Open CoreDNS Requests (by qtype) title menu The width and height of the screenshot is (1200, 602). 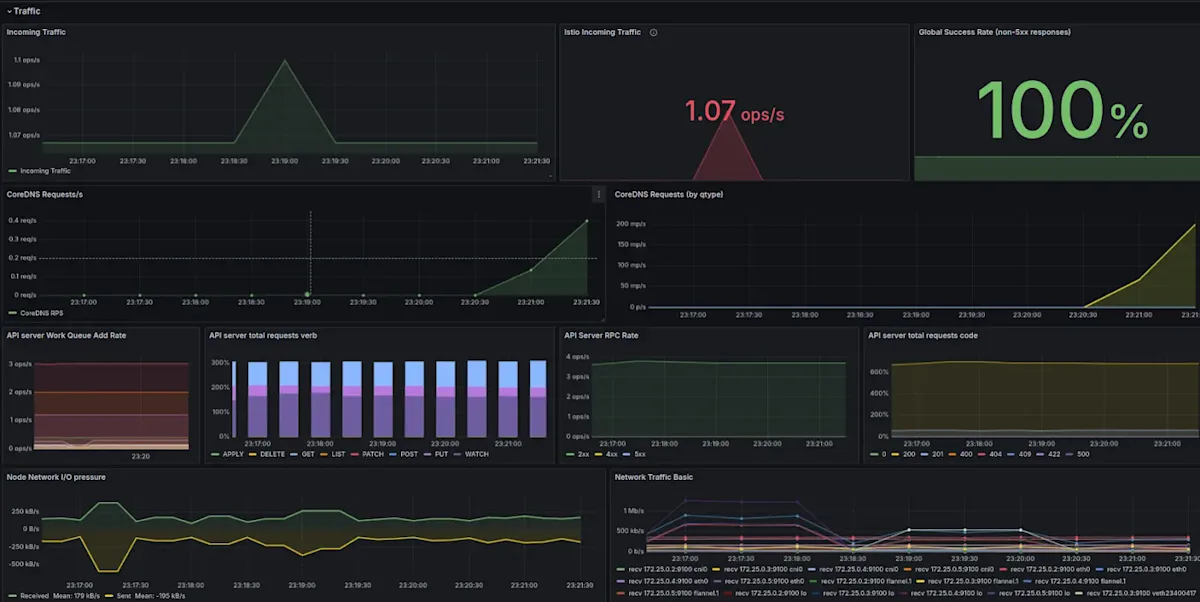pyautogui.click(x=668, y=194)
